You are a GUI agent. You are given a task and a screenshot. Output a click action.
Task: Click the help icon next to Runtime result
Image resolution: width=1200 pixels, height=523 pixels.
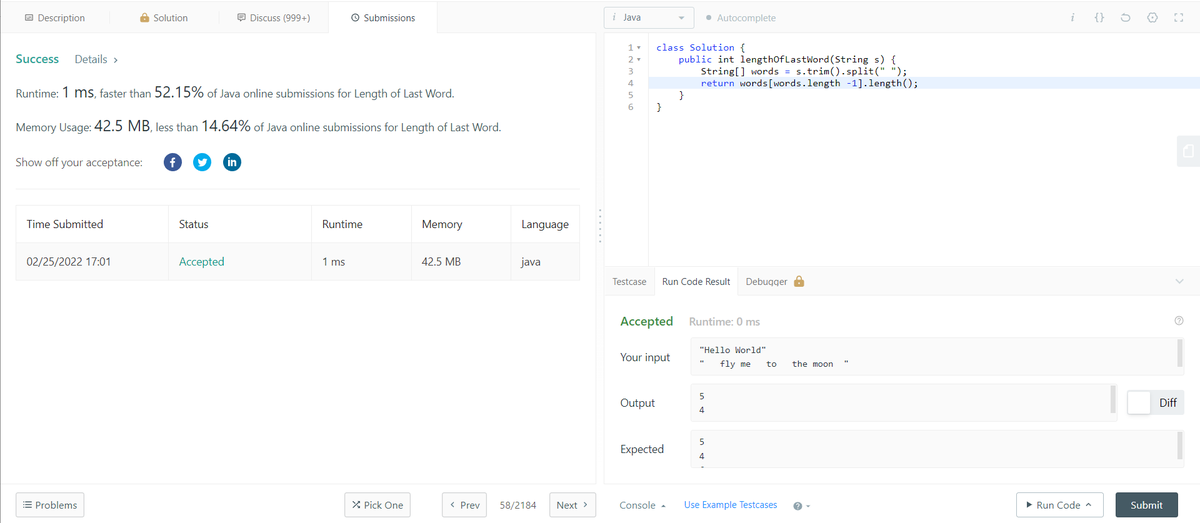[x=1179, y=321]
